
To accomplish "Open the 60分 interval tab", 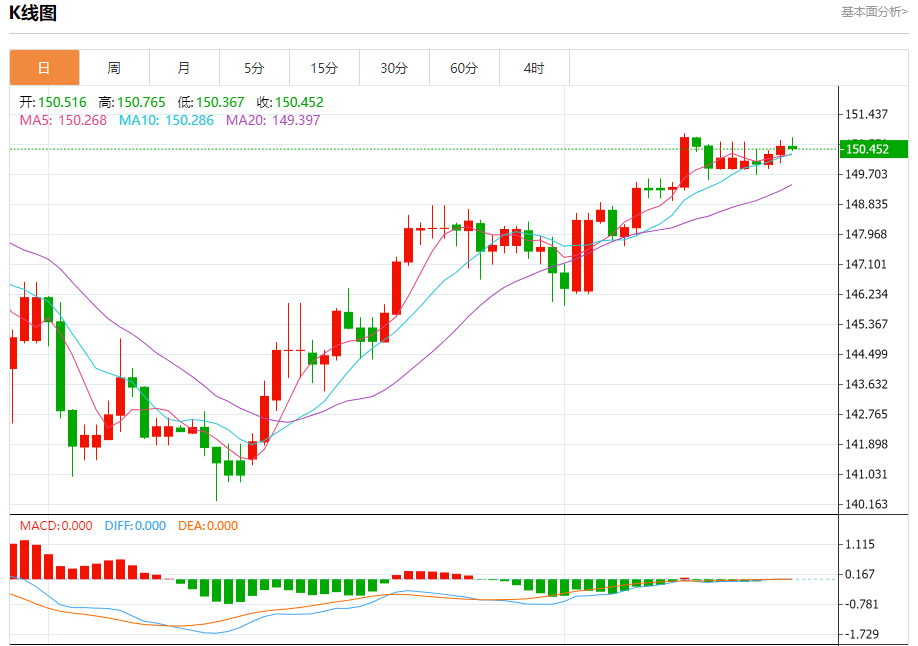I will tap(464, 68).
